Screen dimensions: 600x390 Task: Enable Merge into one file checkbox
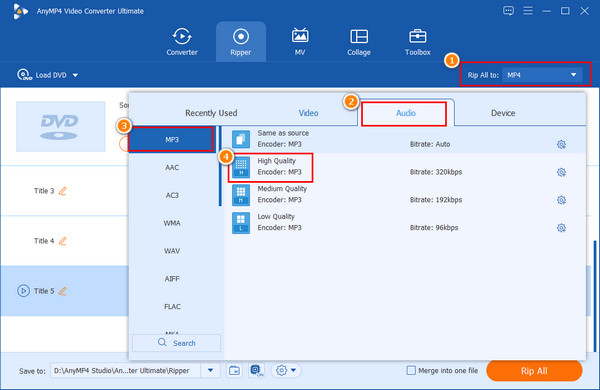(411, 370)
